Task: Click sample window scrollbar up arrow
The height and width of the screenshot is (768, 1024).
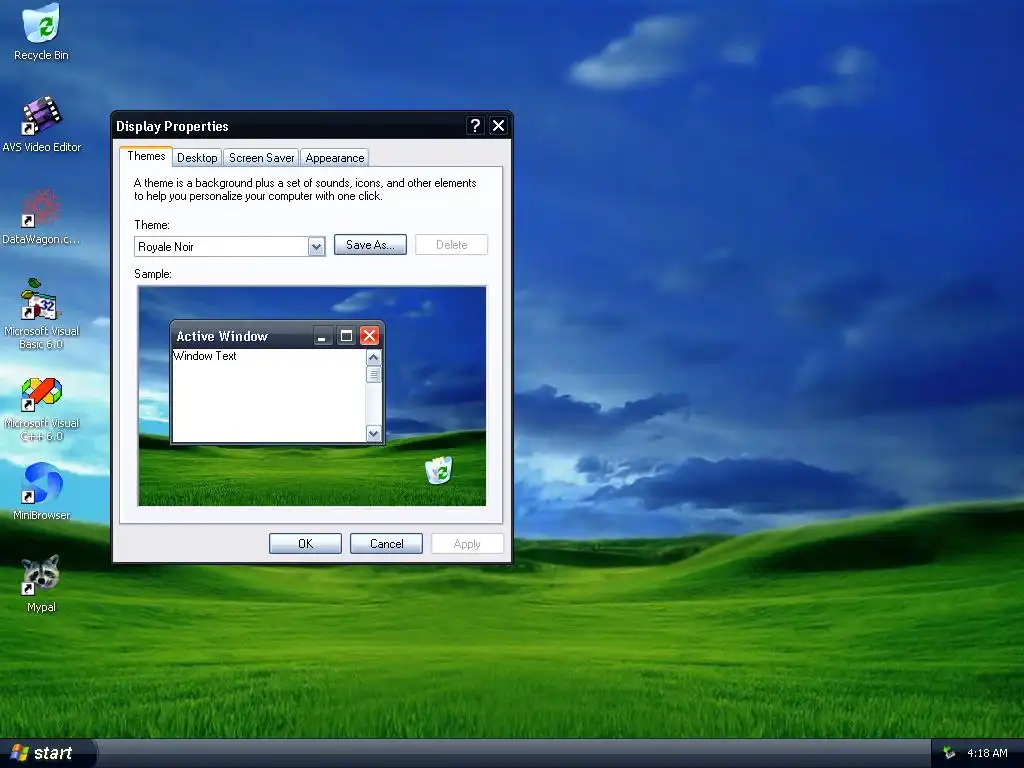Action: 374,357
